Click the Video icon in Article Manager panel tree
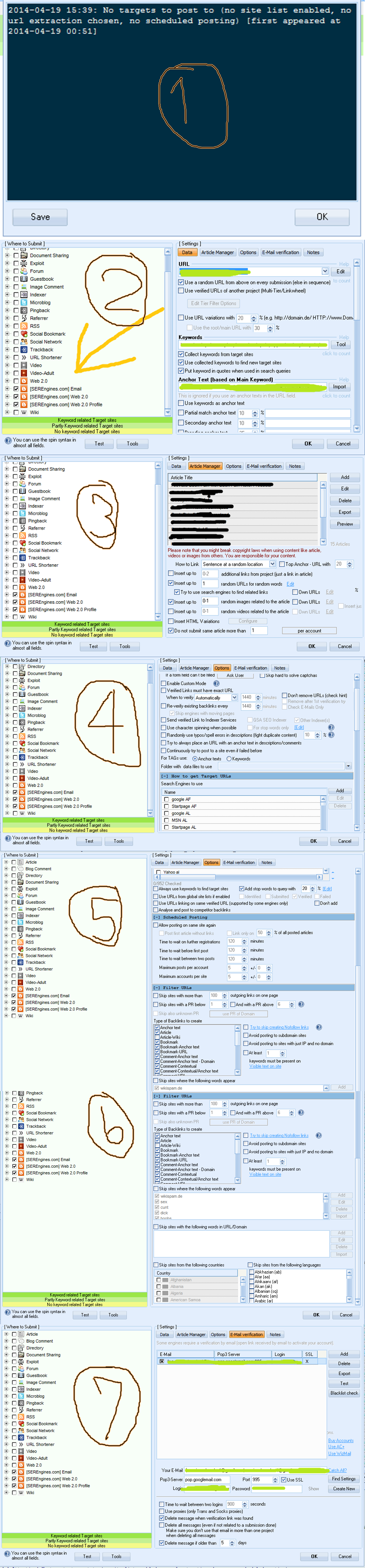Viewport: 365px width, 1568px height. point(22,573)
